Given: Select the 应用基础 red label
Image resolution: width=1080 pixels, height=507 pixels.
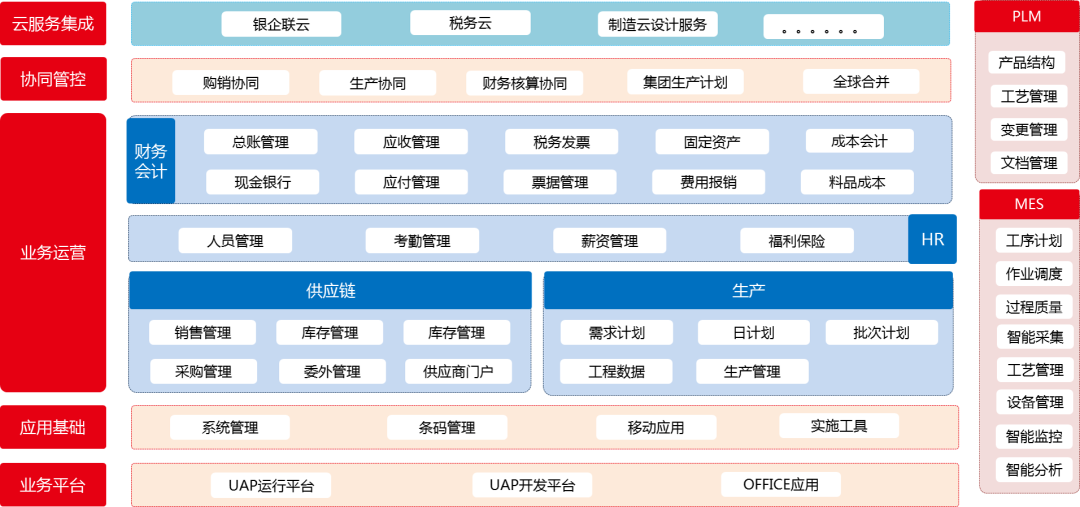Looking at the screenshot, I should coord(53,428).
